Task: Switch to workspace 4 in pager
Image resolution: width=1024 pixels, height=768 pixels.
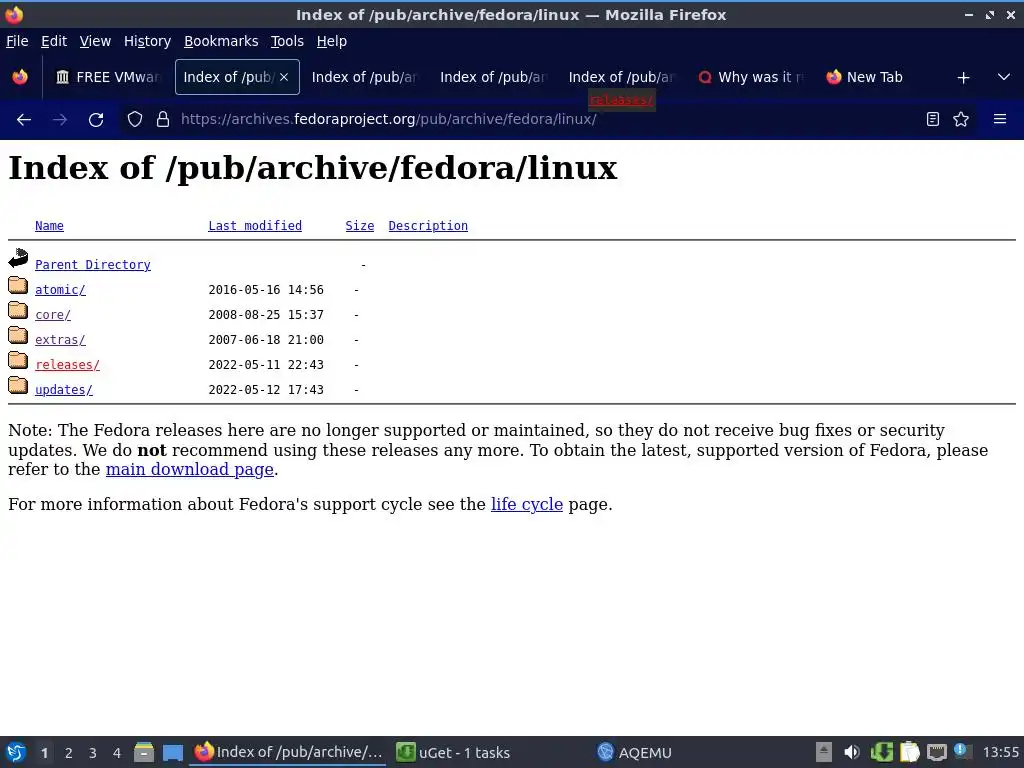Action: click(117, 753)
